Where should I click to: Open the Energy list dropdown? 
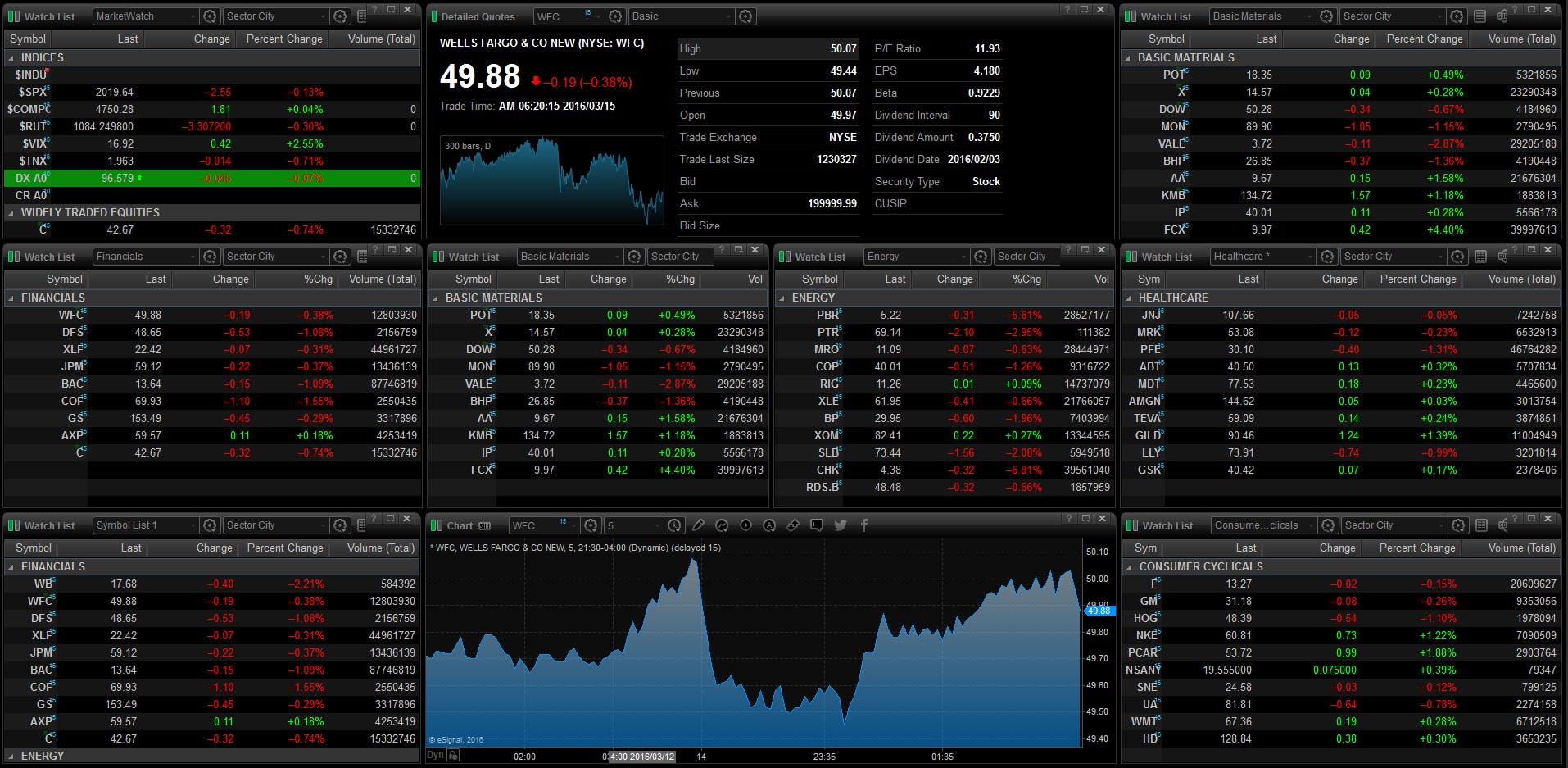click(x=917, y=257)
